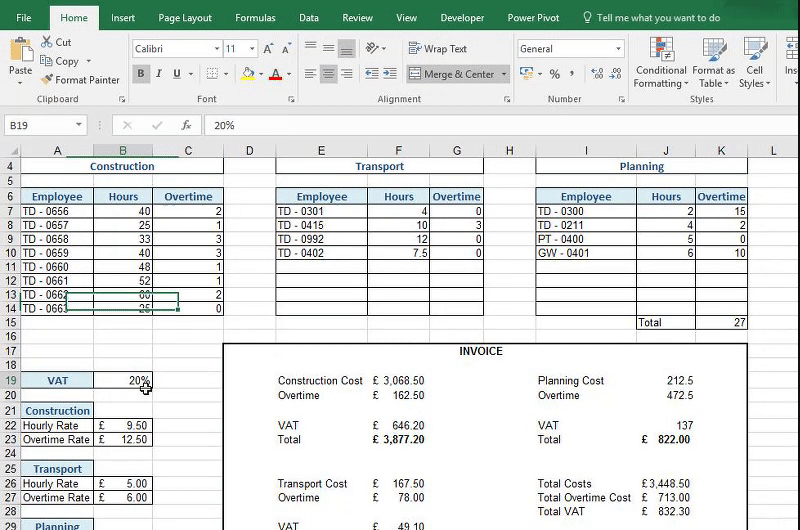Click the Increase Indent icon
The width and height of the screenshot is (800, 530).
(389, 74)
